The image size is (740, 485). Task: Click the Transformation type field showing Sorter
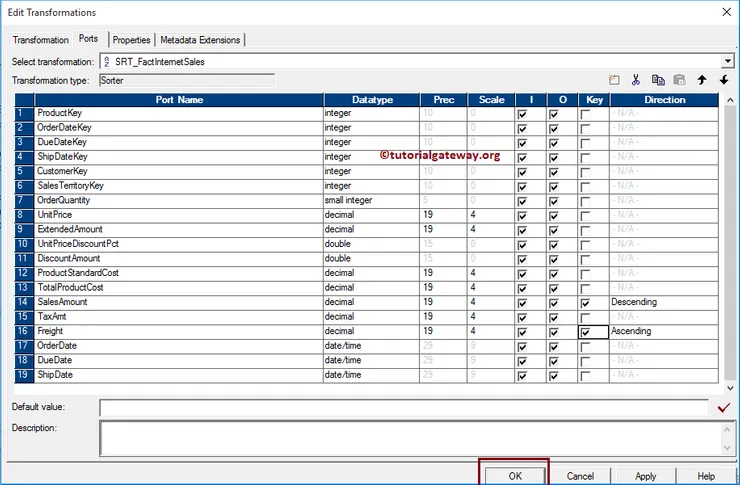pos(187,80)
